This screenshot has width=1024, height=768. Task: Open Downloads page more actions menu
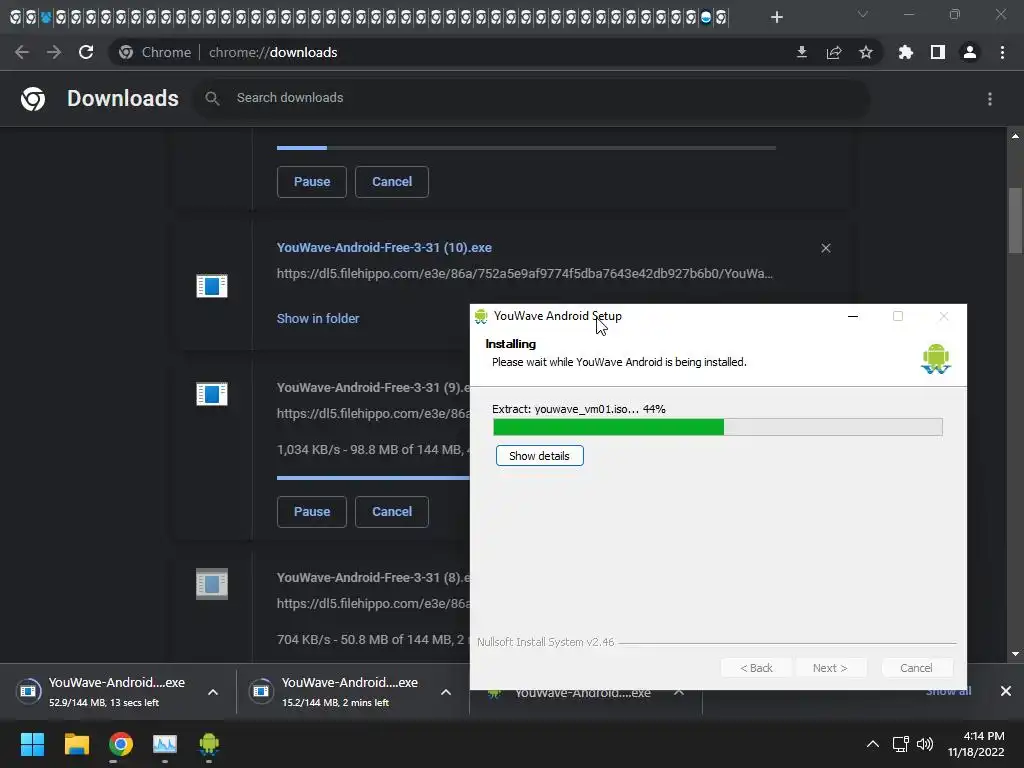click(990, 99)
